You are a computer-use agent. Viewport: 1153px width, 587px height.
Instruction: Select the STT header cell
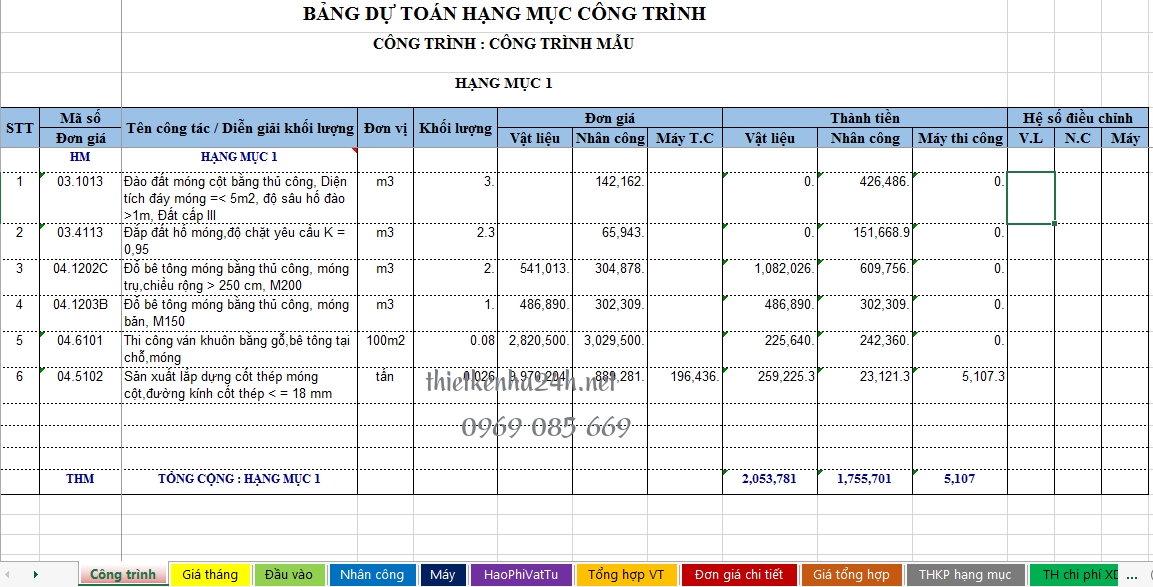(x=20, y=128)
